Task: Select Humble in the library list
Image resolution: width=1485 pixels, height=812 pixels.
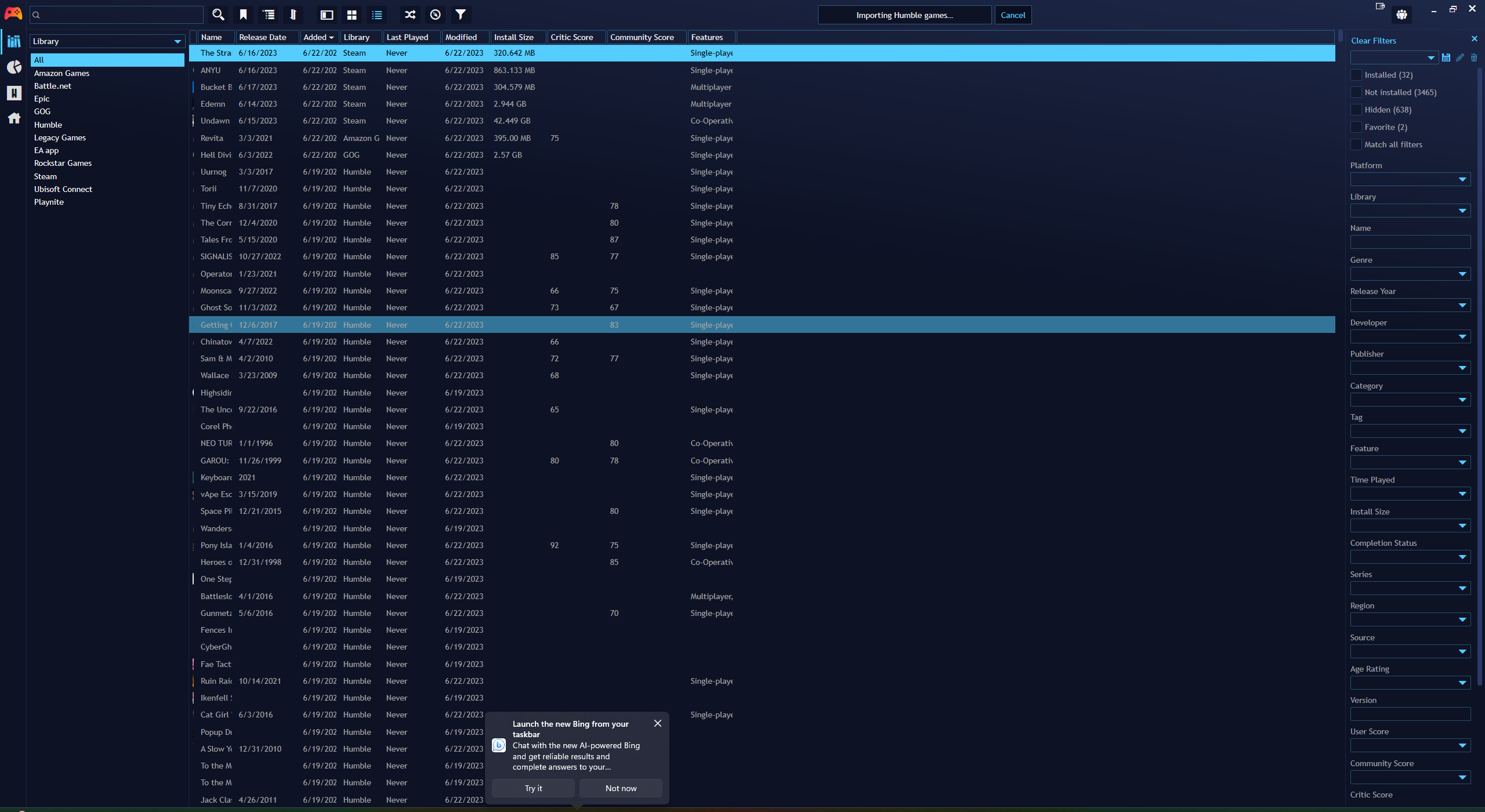Action: (x=48, y=125)
